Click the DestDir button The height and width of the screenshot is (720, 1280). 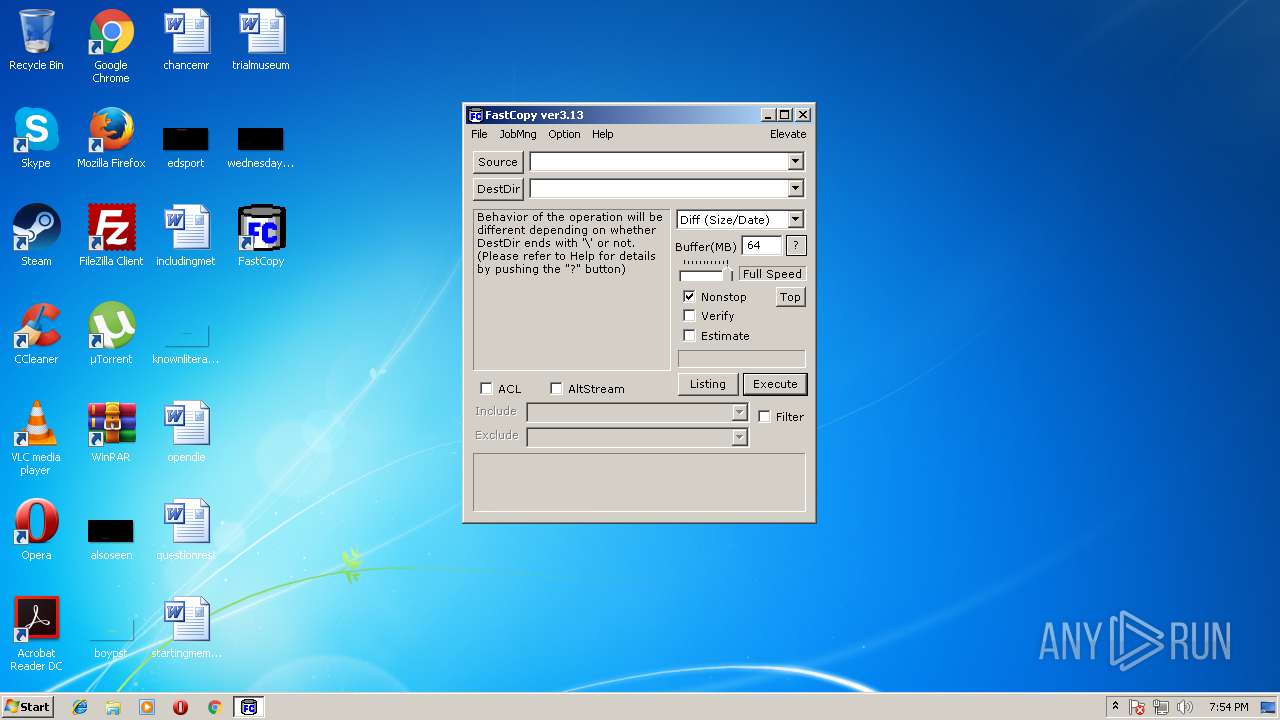click(x=498, y=189)
